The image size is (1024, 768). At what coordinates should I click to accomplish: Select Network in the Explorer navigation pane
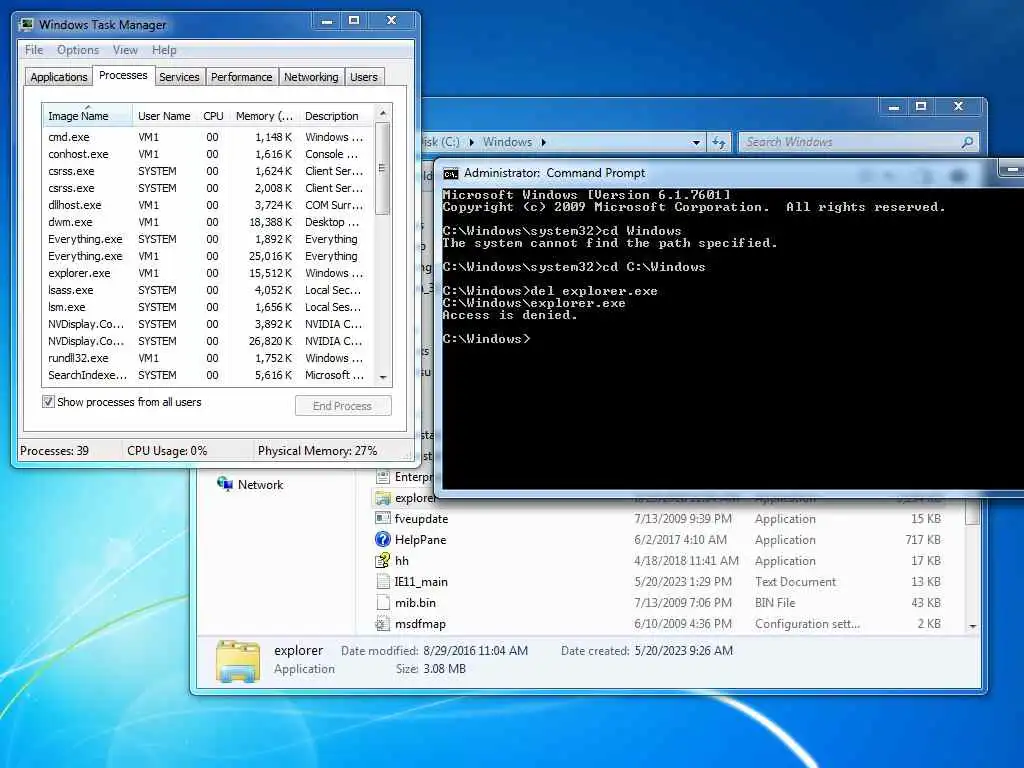pos(260,485)
